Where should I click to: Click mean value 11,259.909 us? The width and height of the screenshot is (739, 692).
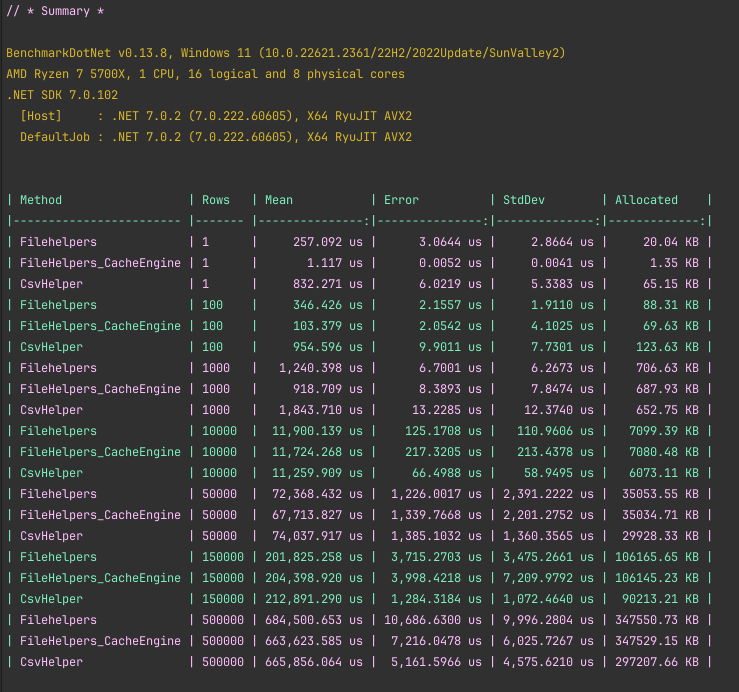tap(318, 473)
